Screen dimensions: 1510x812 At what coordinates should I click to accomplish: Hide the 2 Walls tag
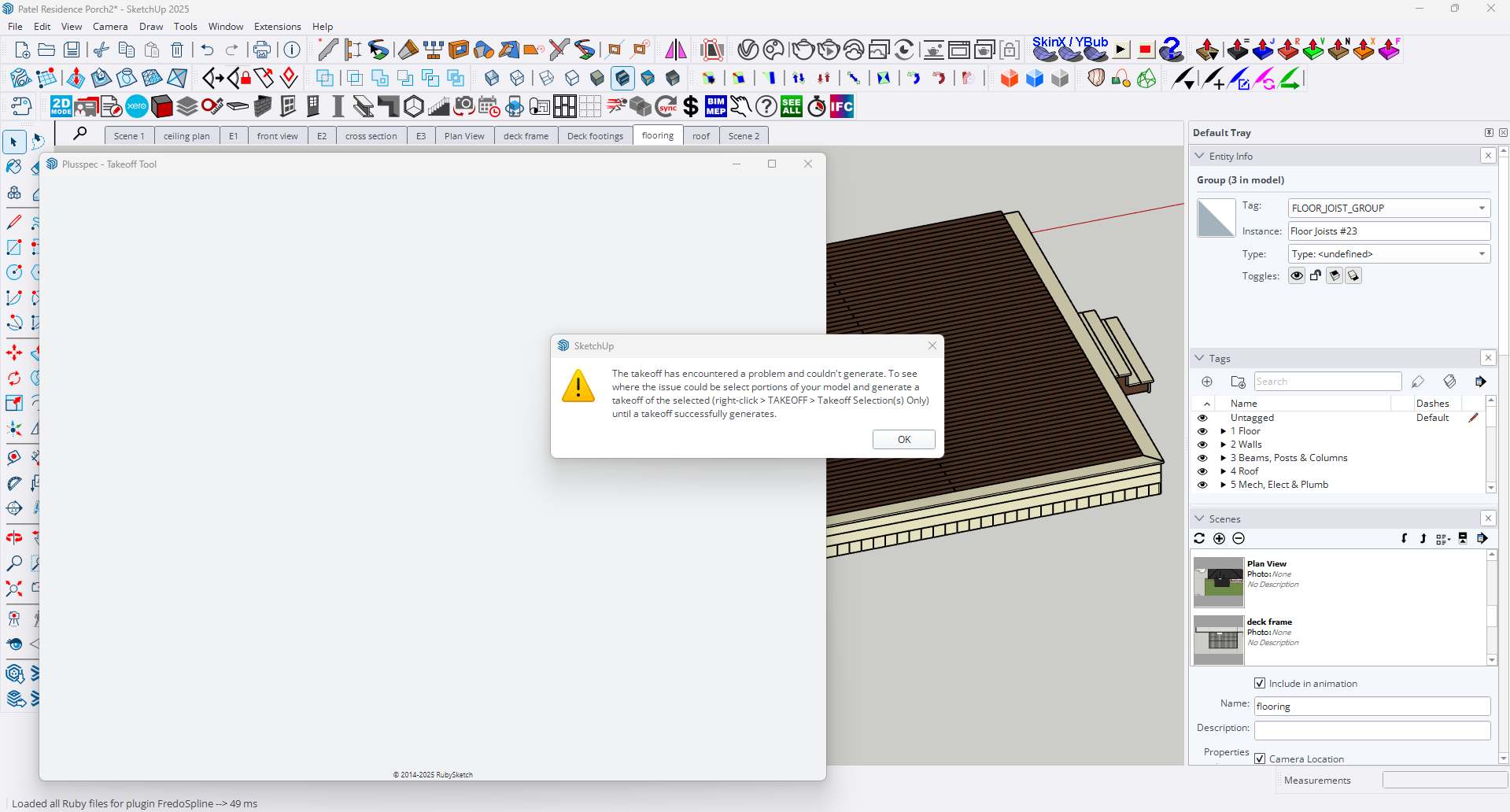click(x=1202, y=445)
